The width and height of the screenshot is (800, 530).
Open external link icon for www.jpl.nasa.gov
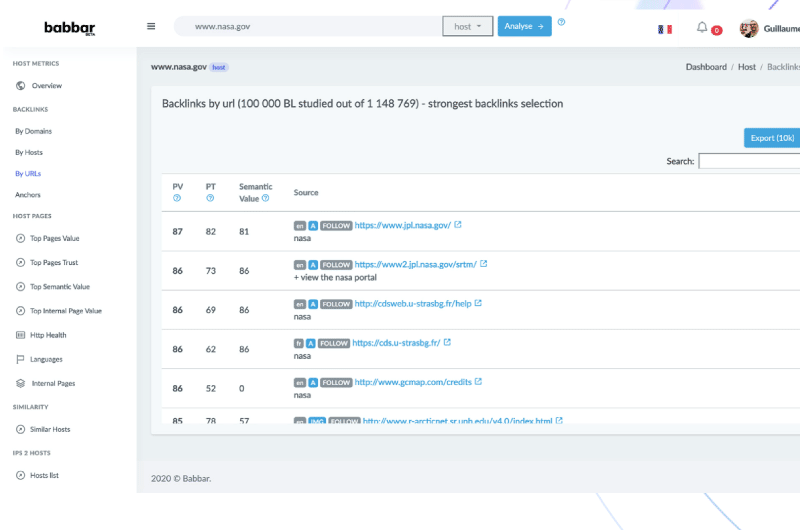pyautogui.click(x=458, y=224)
